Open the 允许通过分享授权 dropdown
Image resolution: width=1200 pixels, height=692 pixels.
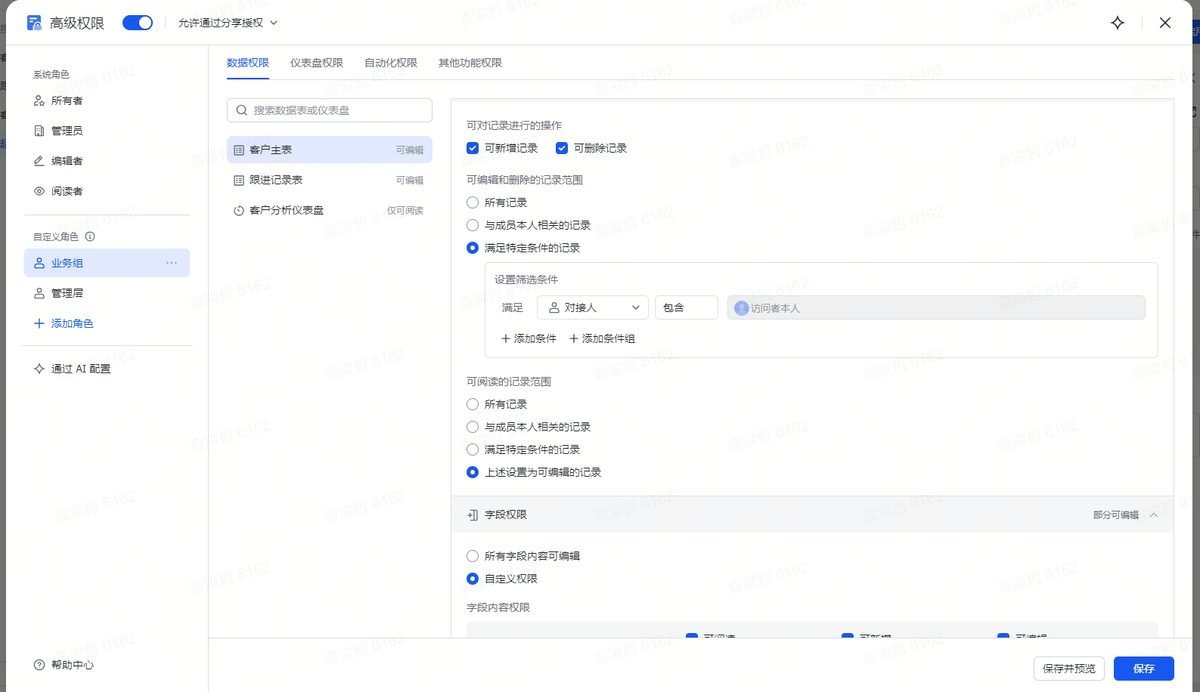coord(228,22)
